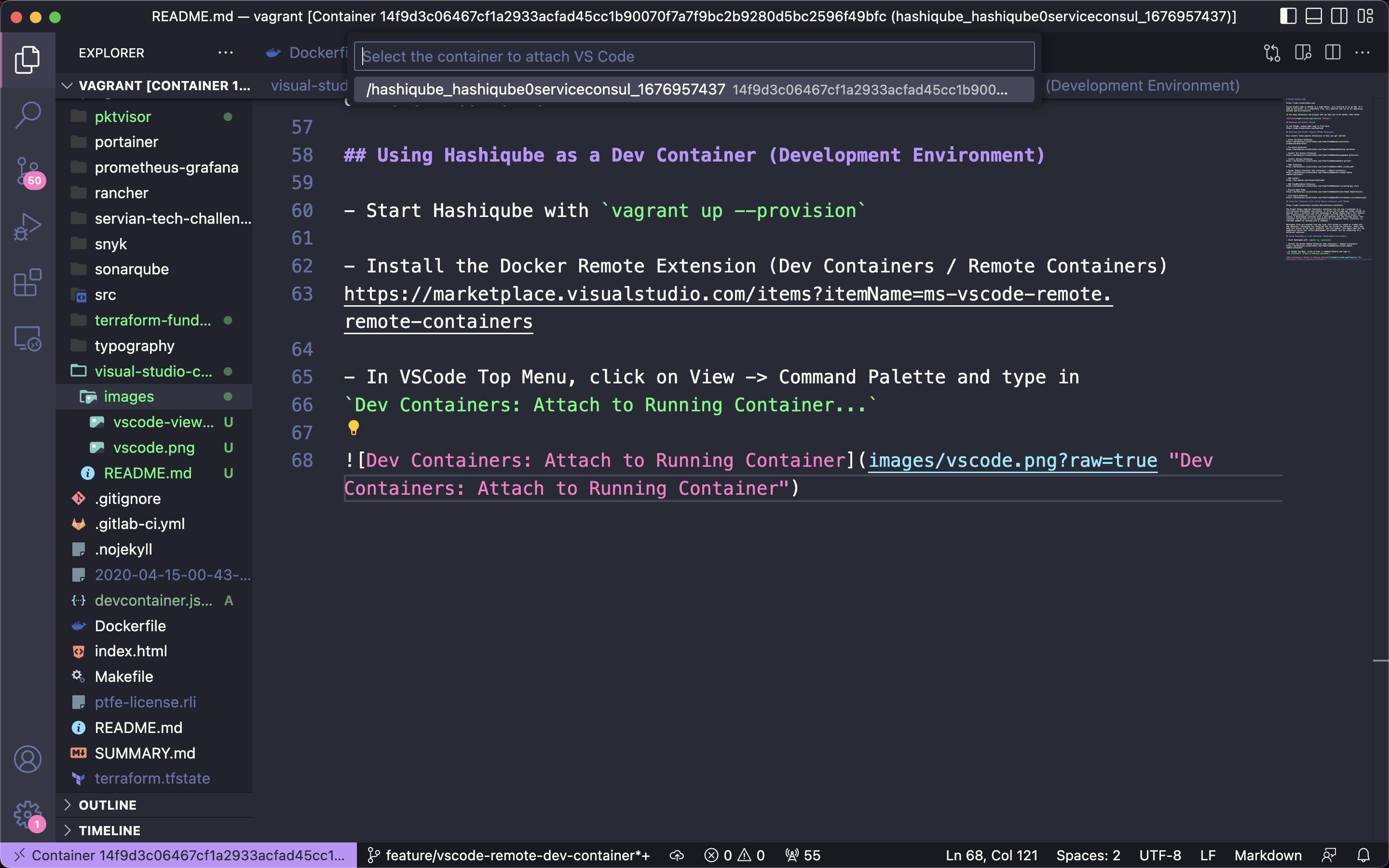Image resolution: width=1389 pixels, height=868 pixels.
Task: Open devcontainer.js... file
Action: (154, 600)
